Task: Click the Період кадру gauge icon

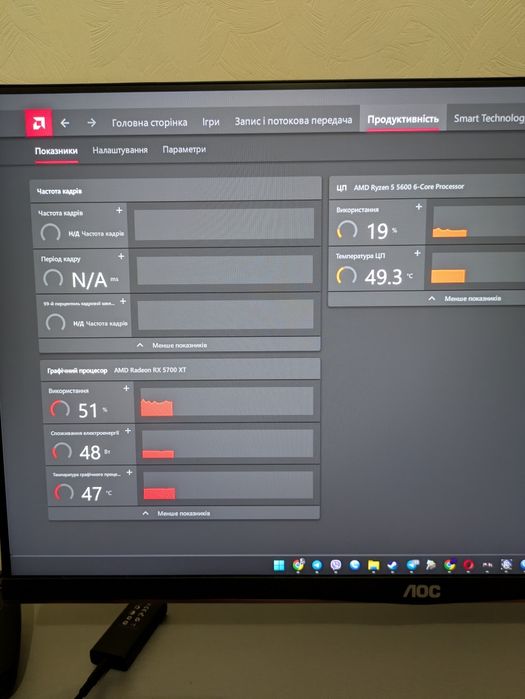Action: tap(53, 278)
